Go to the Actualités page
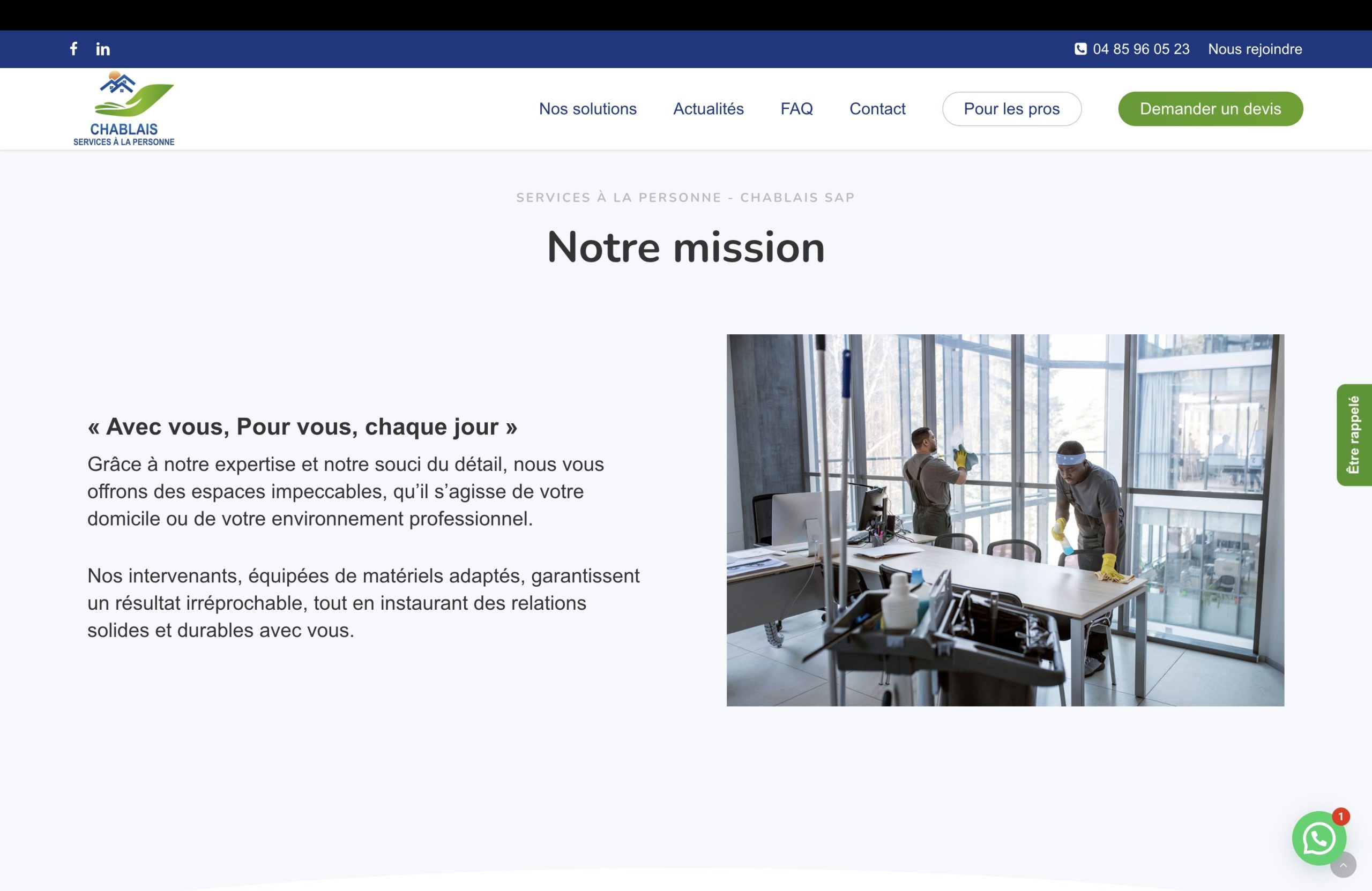This screenshot has height=891, width=1372. tap(708, 109)
